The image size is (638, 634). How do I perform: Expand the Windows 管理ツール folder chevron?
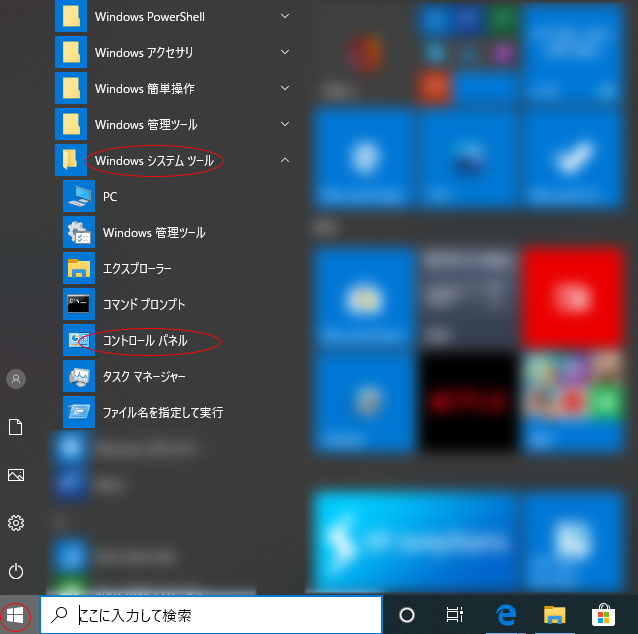tap(285, 124)
